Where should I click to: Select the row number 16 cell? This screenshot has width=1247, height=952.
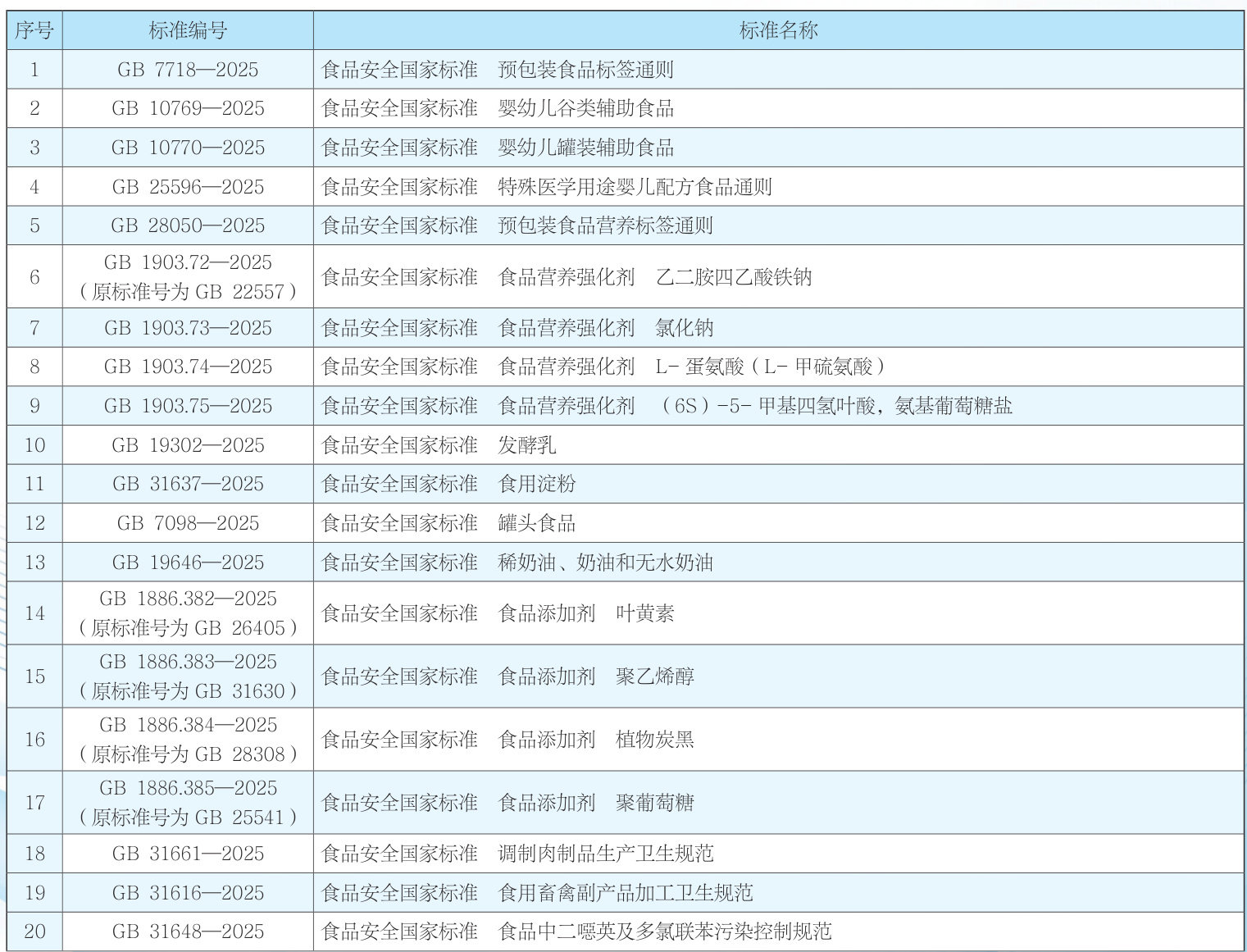click(34, 740)
